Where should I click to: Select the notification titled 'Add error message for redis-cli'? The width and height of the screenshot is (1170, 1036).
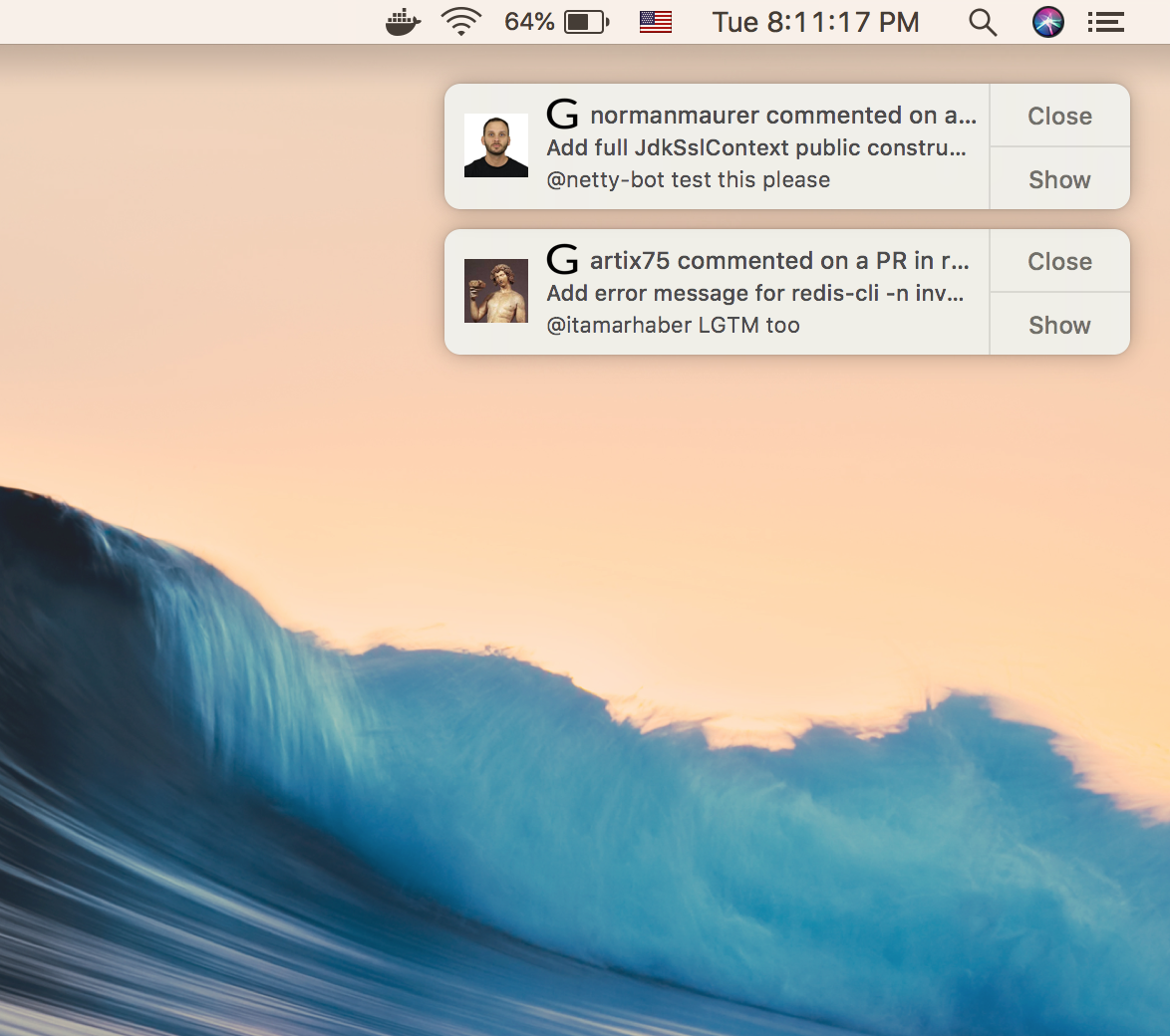coord(753,293)
